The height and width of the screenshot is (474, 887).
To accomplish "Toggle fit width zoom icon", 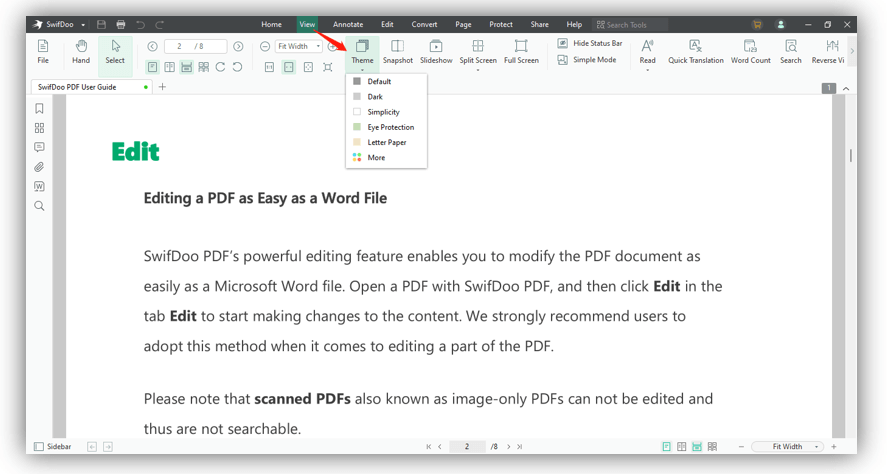I will point(289,67).
